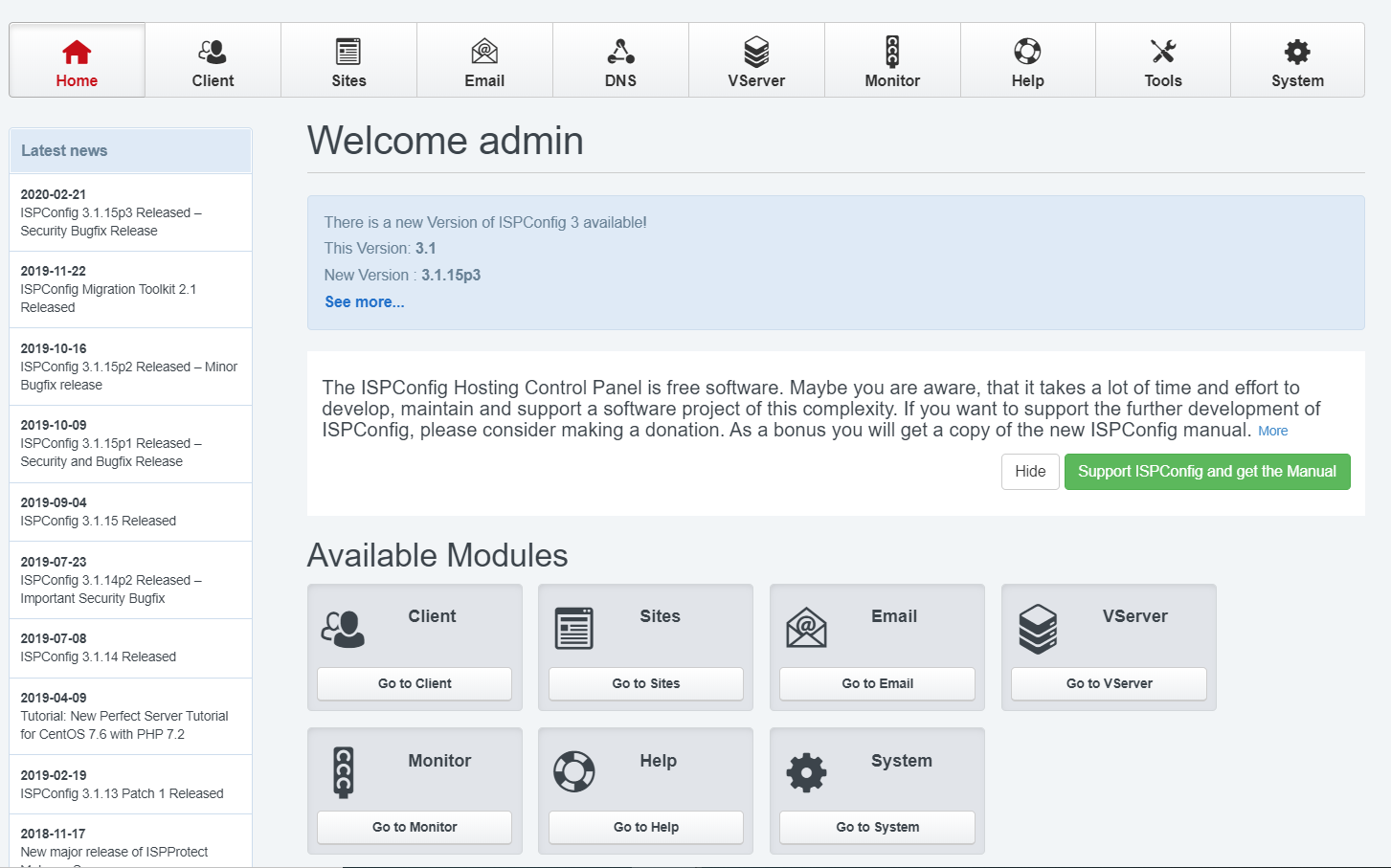Viewport: 1391px width, 868px height.
Task: Click the Available Modules heading
Action: pyautogui.click(x=437, y=555)
